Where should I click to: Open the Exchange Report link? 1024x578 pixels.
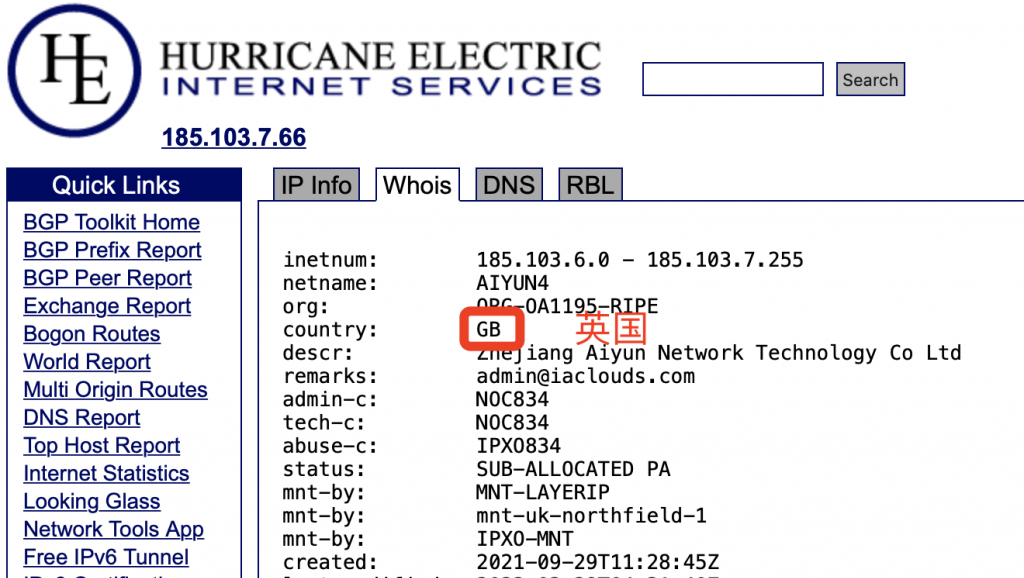pos(107,306)
